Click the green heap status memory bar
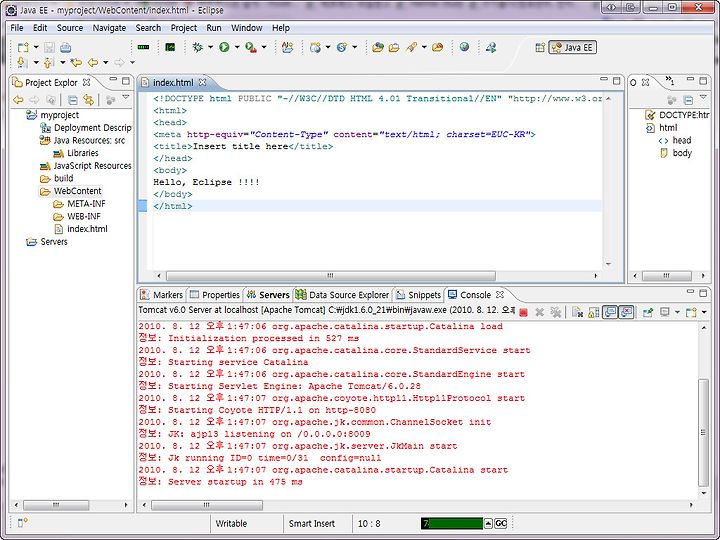This screenshot has width=720, height=540. click(452, 523)
